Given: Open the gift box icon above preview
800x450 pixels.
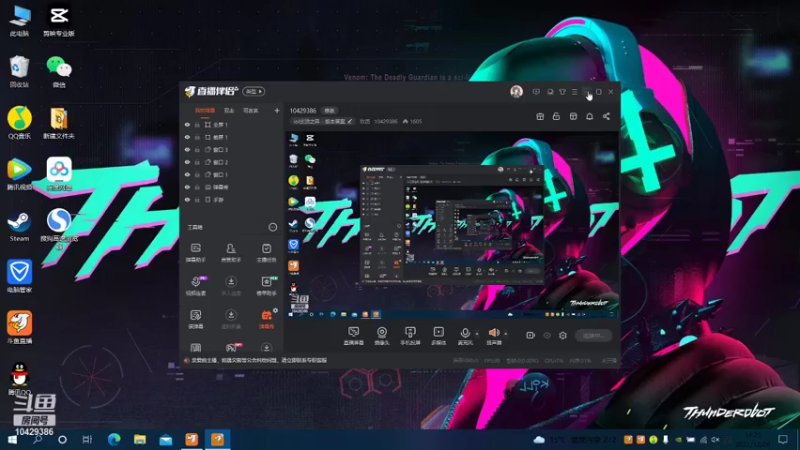Looking at the screenshot, I should [540, 117].
